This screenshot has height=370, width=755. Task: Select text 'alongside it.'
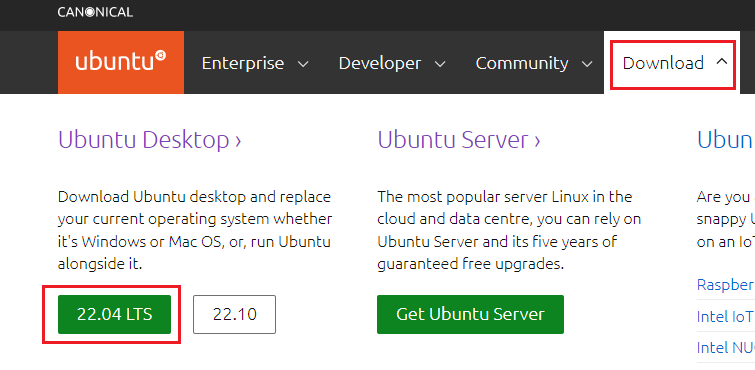point(101,264)
